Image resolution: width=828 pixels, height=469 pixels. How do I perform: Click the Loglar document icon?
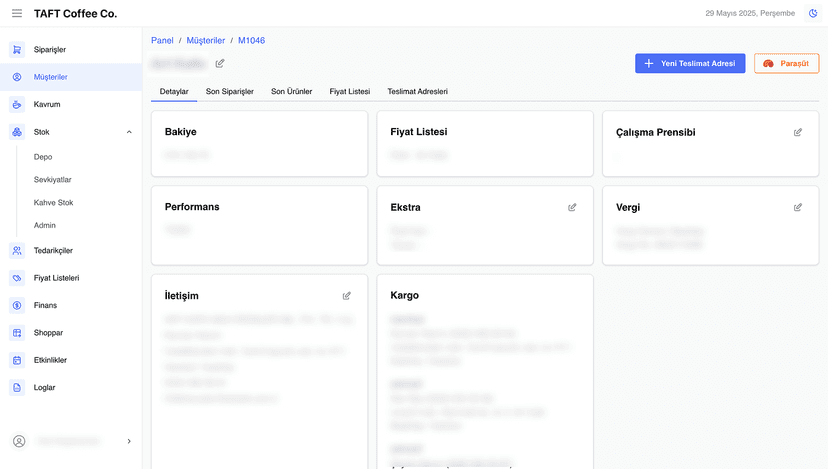point(17,388)
